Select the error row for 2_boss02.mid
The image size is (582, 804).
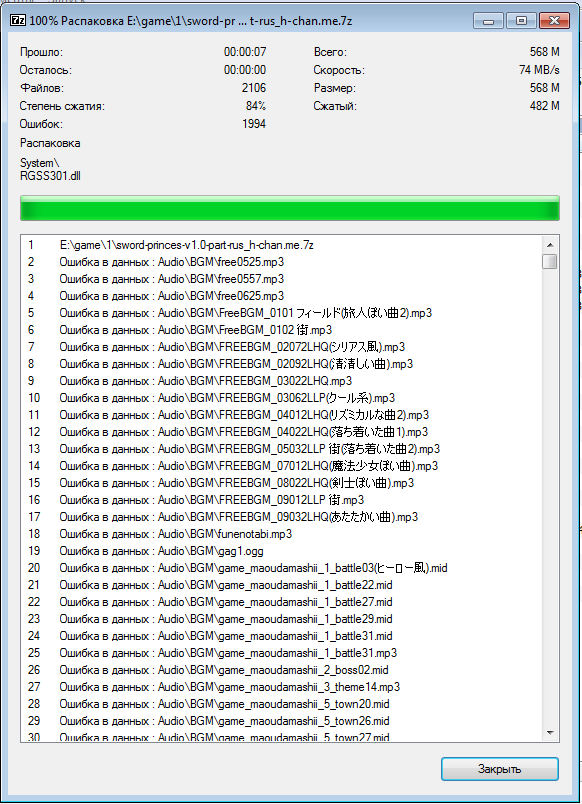tap(281, 670)
